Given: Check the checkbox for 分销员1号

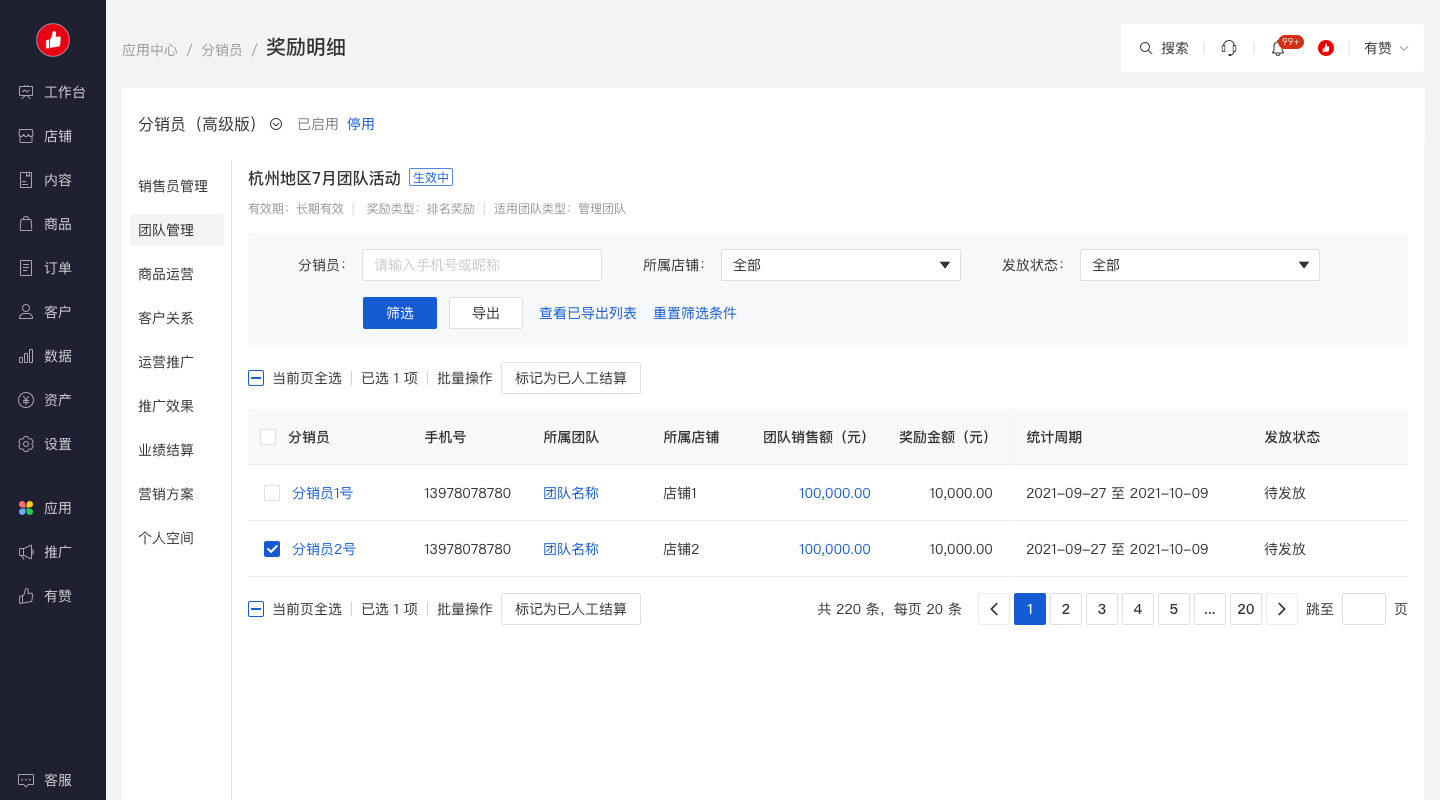Looking at the screenshot, I should [x=272, y=493].
